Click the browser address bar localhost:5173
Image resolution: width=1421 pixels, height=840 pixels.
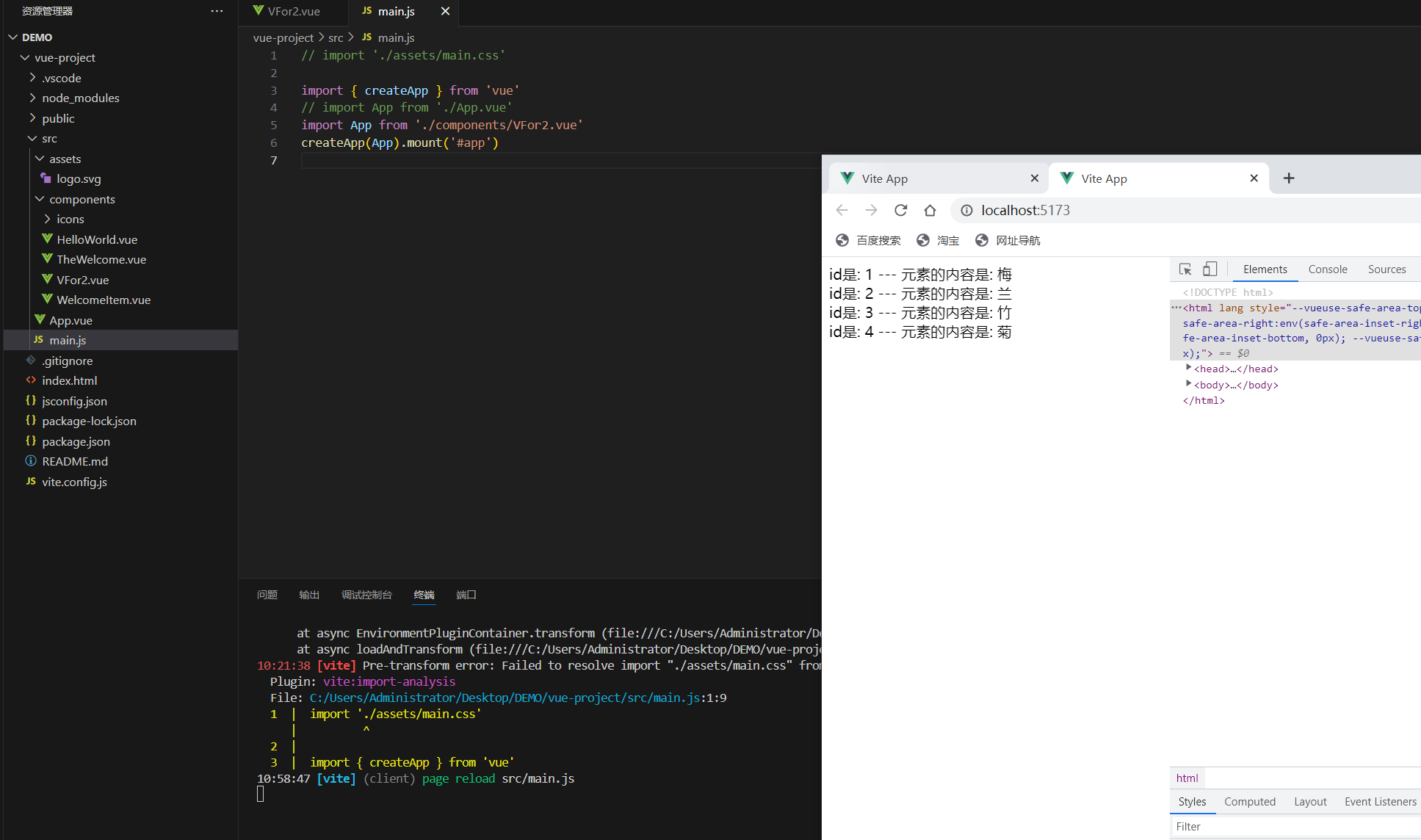(1025, 210)
